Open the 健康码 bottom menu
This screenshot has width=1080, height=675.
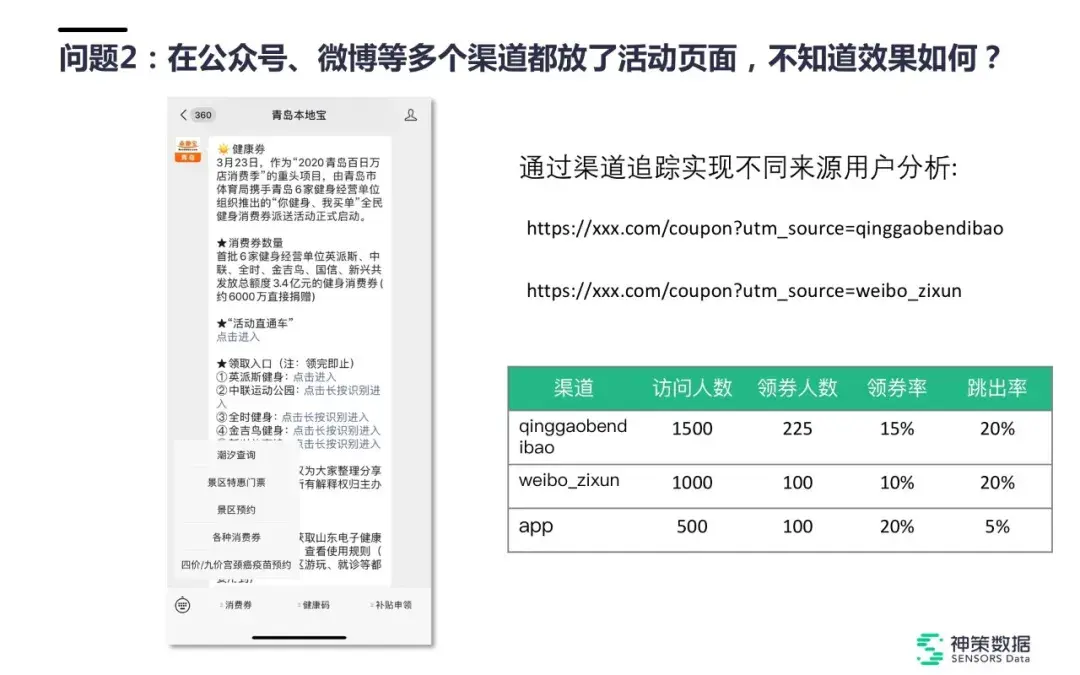pos(313,605)
